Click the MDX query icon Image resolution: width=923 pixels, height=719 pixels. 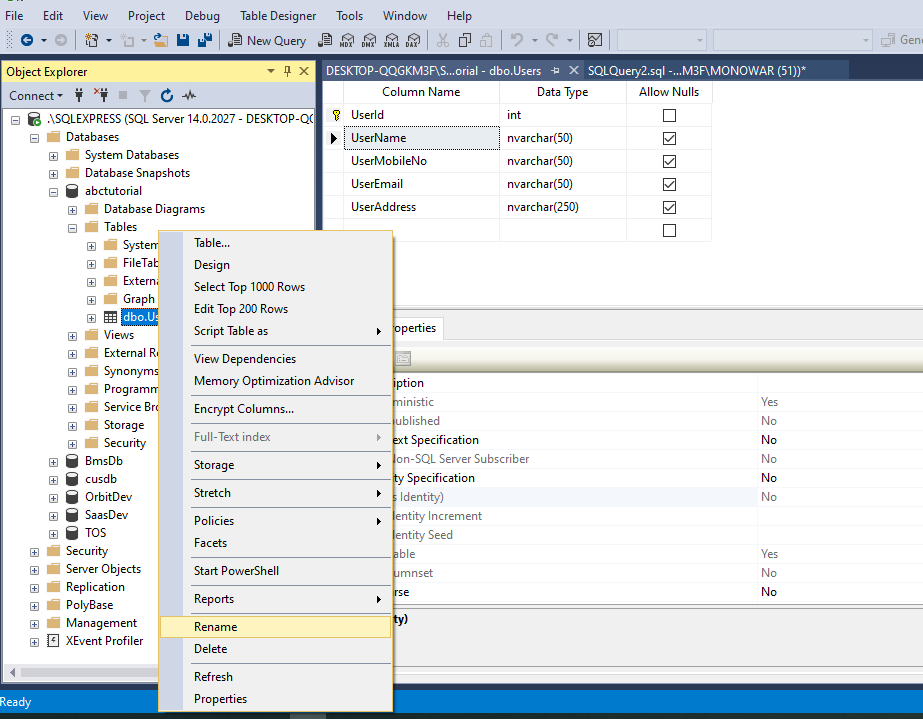347,40
